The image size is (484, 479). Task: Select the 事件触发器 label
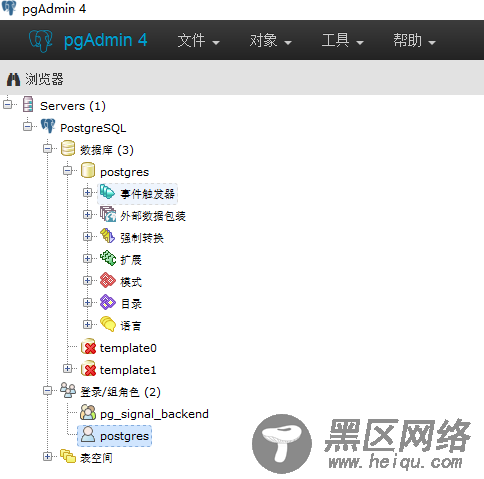pos(147,194)
